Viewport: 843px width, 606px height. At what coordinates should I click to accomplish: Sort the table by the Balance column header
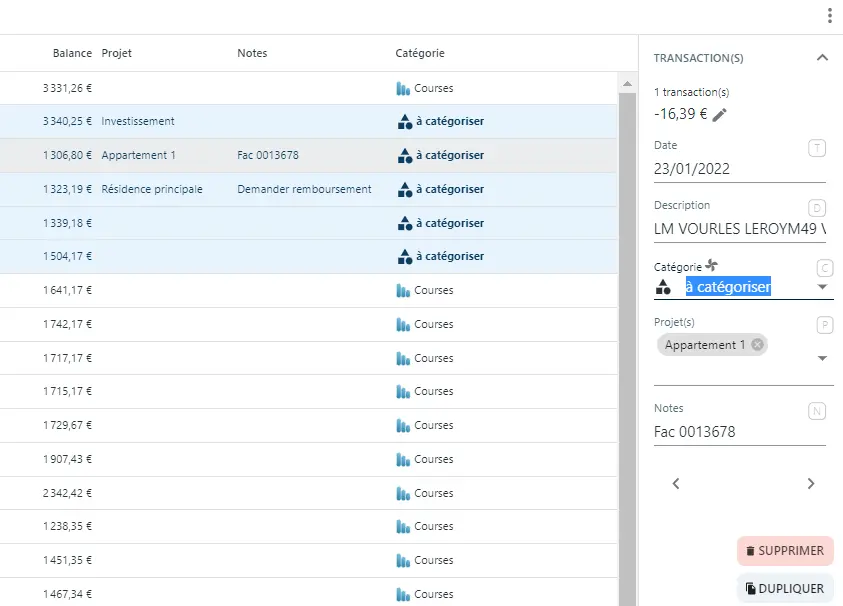click(x=71, y=53)
